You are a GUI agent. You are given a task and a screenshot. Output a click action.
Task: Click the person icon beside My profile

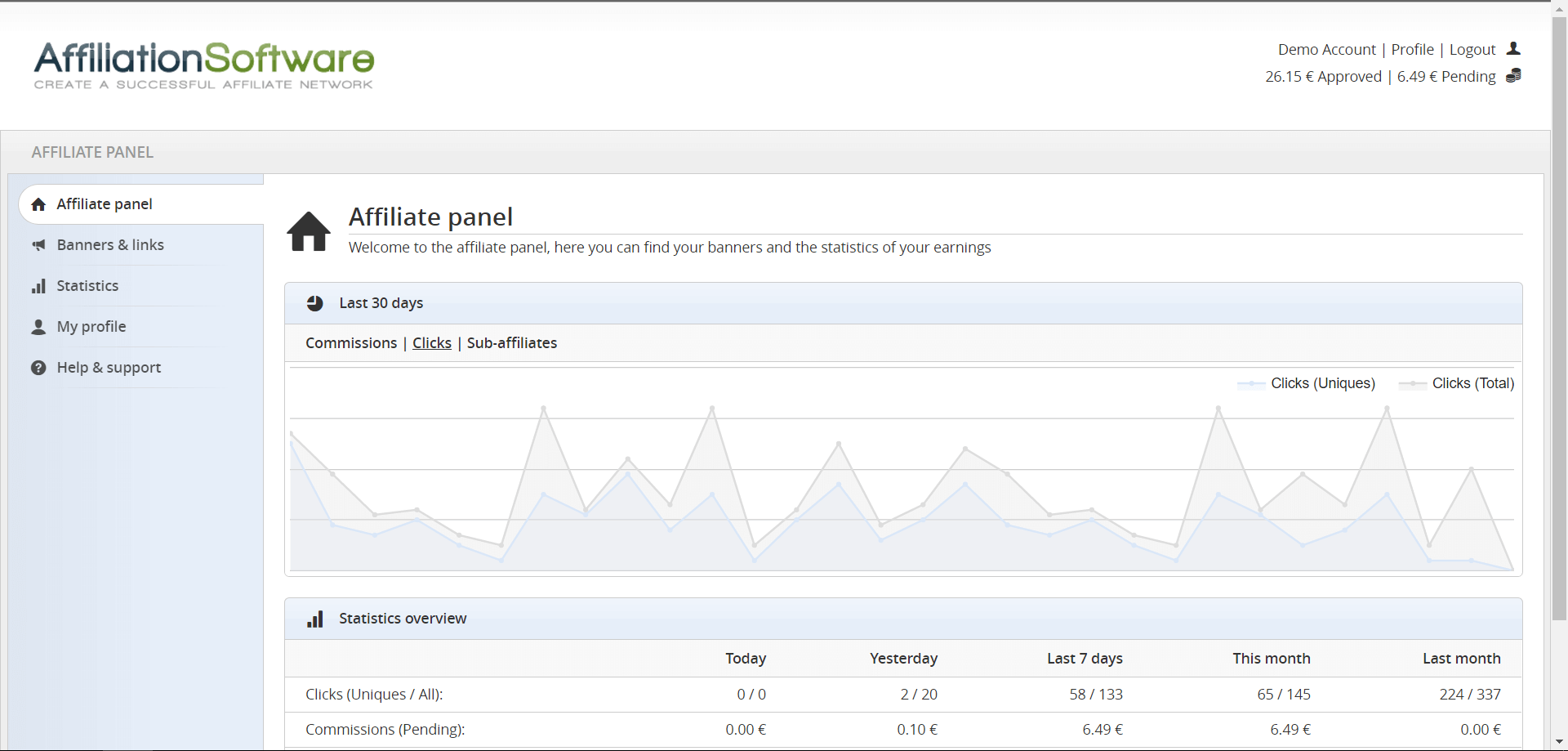(x=38, y=327)
